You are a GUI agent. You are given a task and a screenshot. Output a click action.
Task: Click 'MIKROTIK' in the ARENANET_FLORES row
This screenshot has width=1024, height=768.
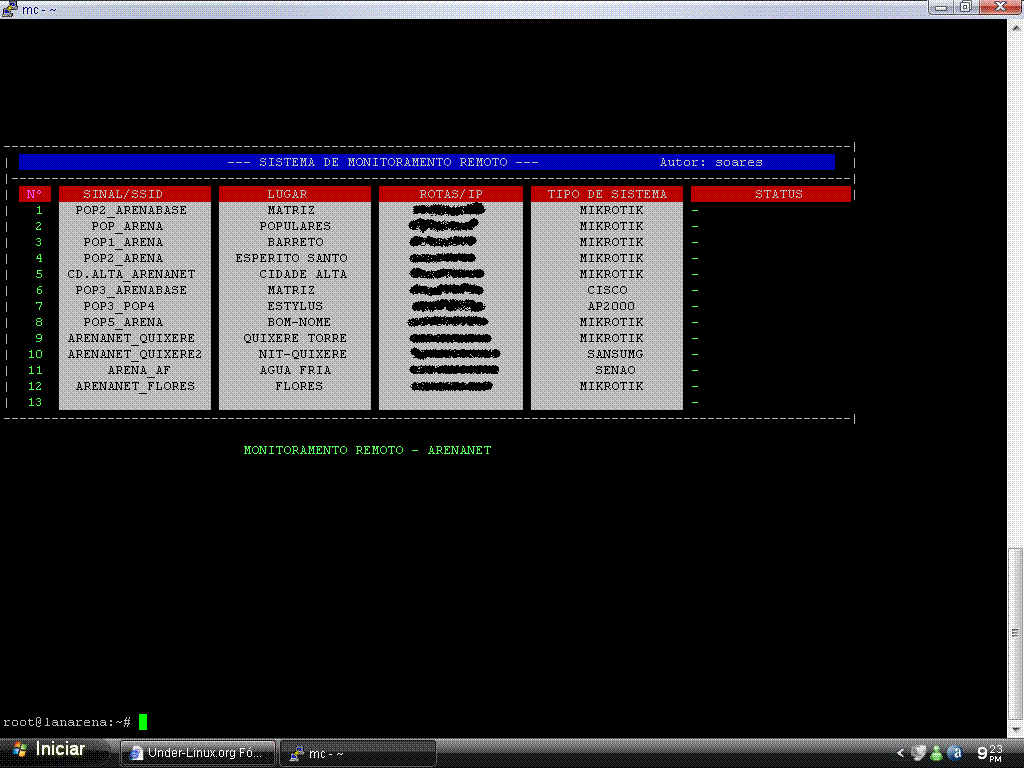point(611,386)
